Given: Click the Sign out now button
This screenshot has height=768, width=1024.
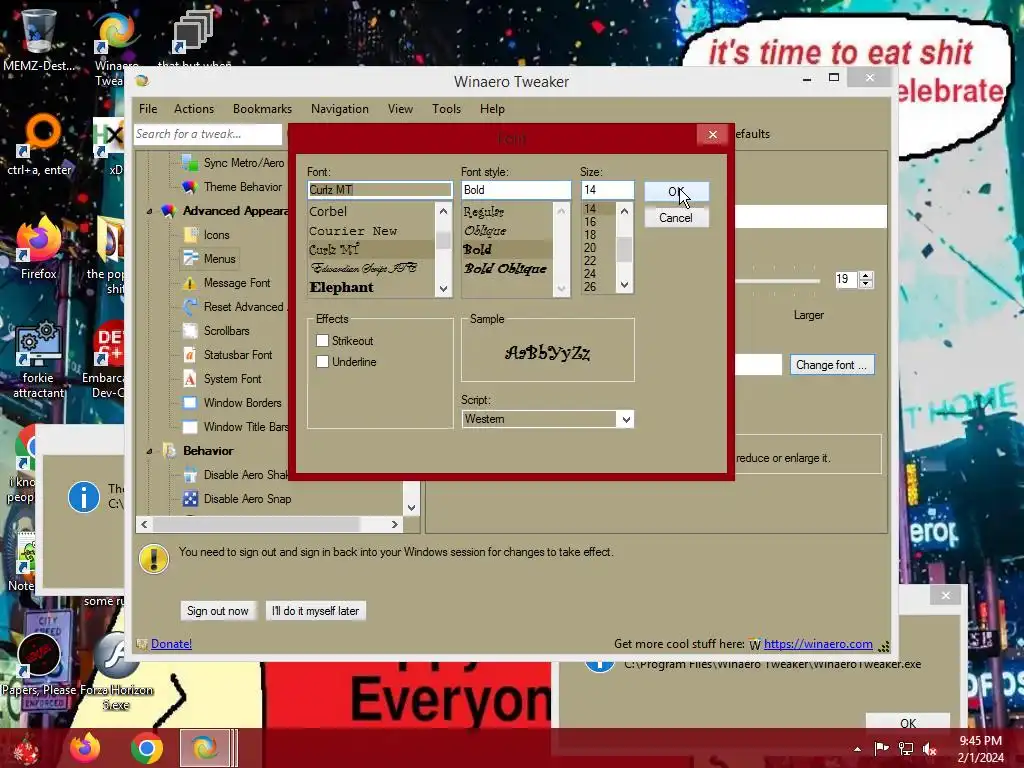Looking at the screenshot, I should point(217,611).
